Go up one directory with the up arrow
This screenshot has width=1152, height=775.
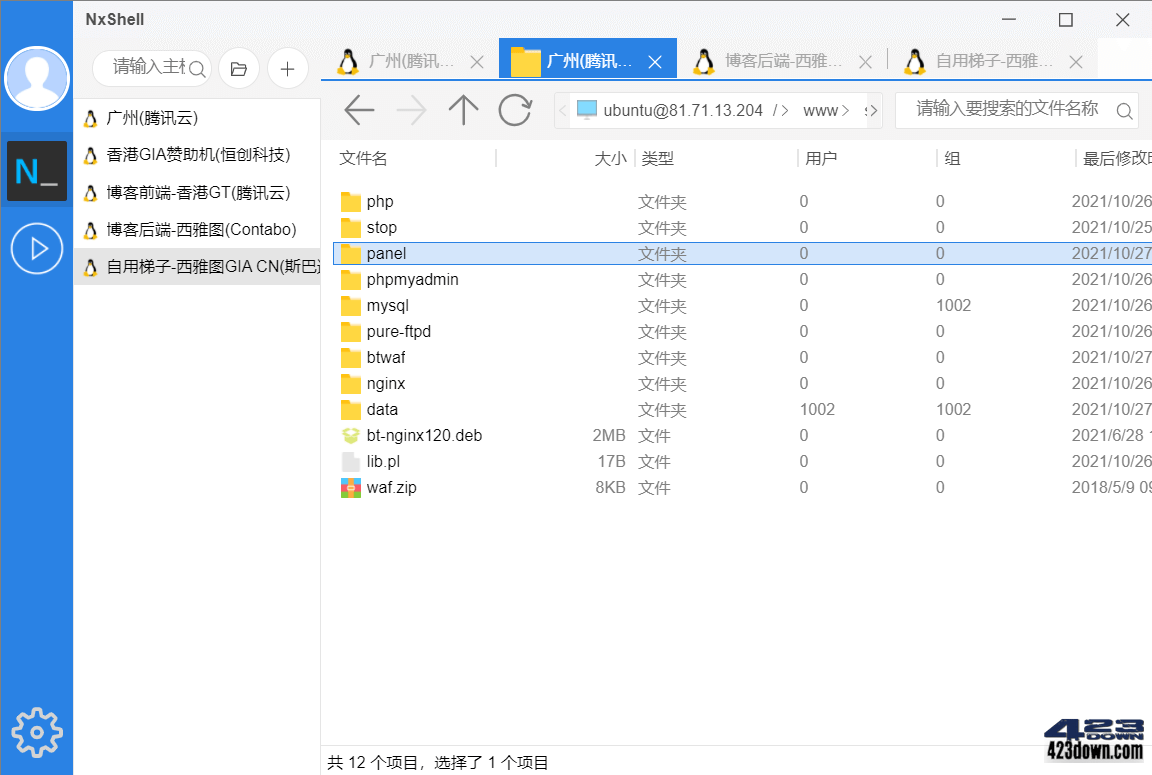(x=463, y=110)
